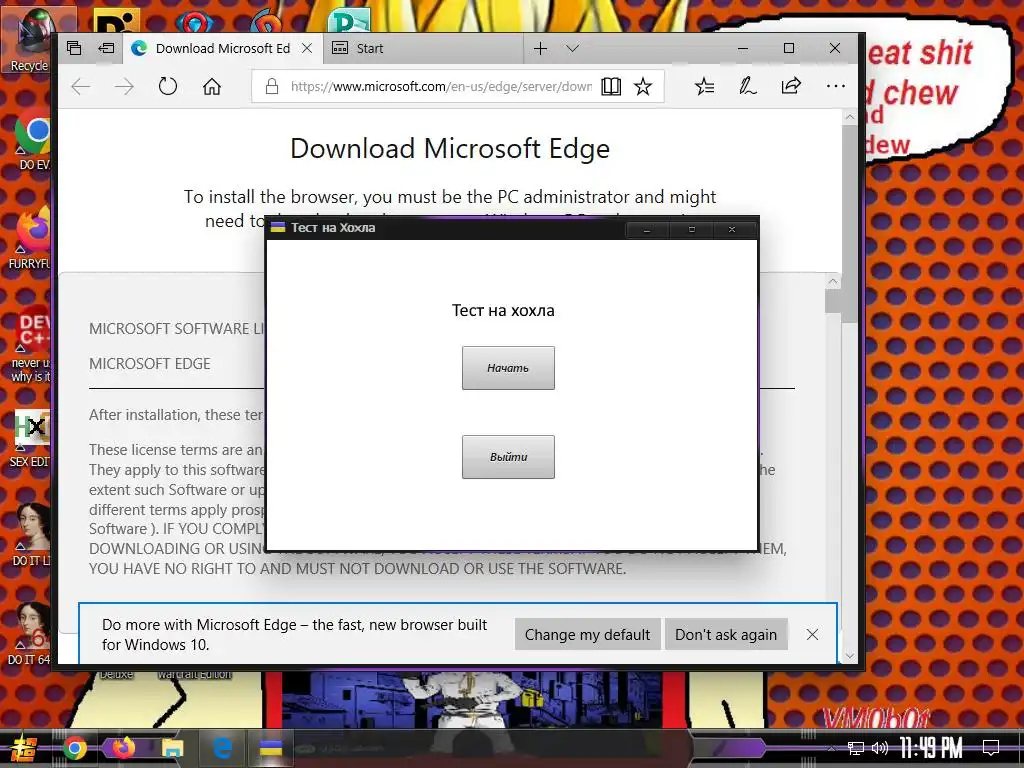Open Edge favorites hub
The width and height of the screenshot is (1024, 768).
[704, 86]
